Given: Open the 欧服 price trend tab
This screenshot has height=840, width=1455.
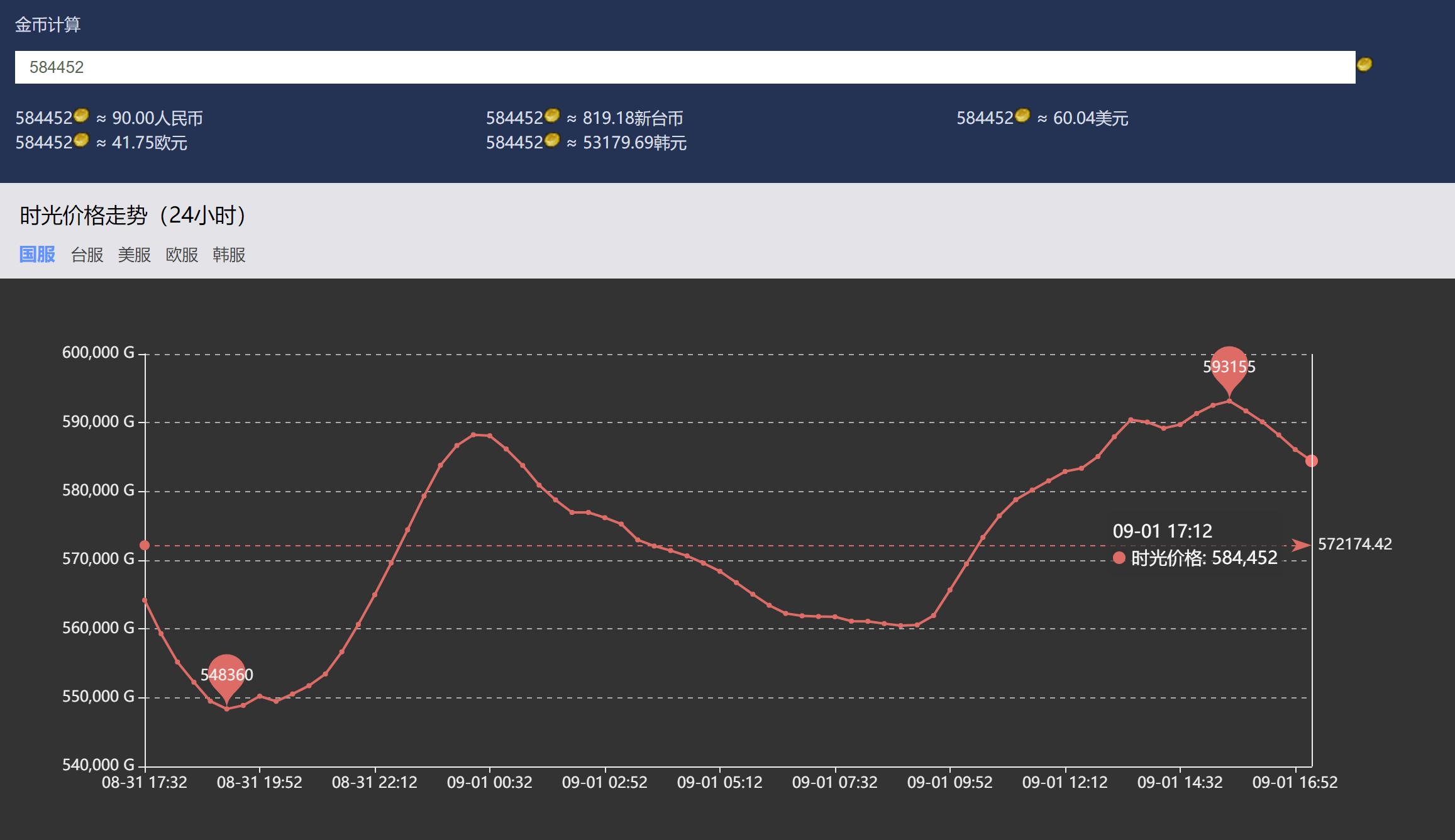Looking at the screenshot, I should pos(182,255).
